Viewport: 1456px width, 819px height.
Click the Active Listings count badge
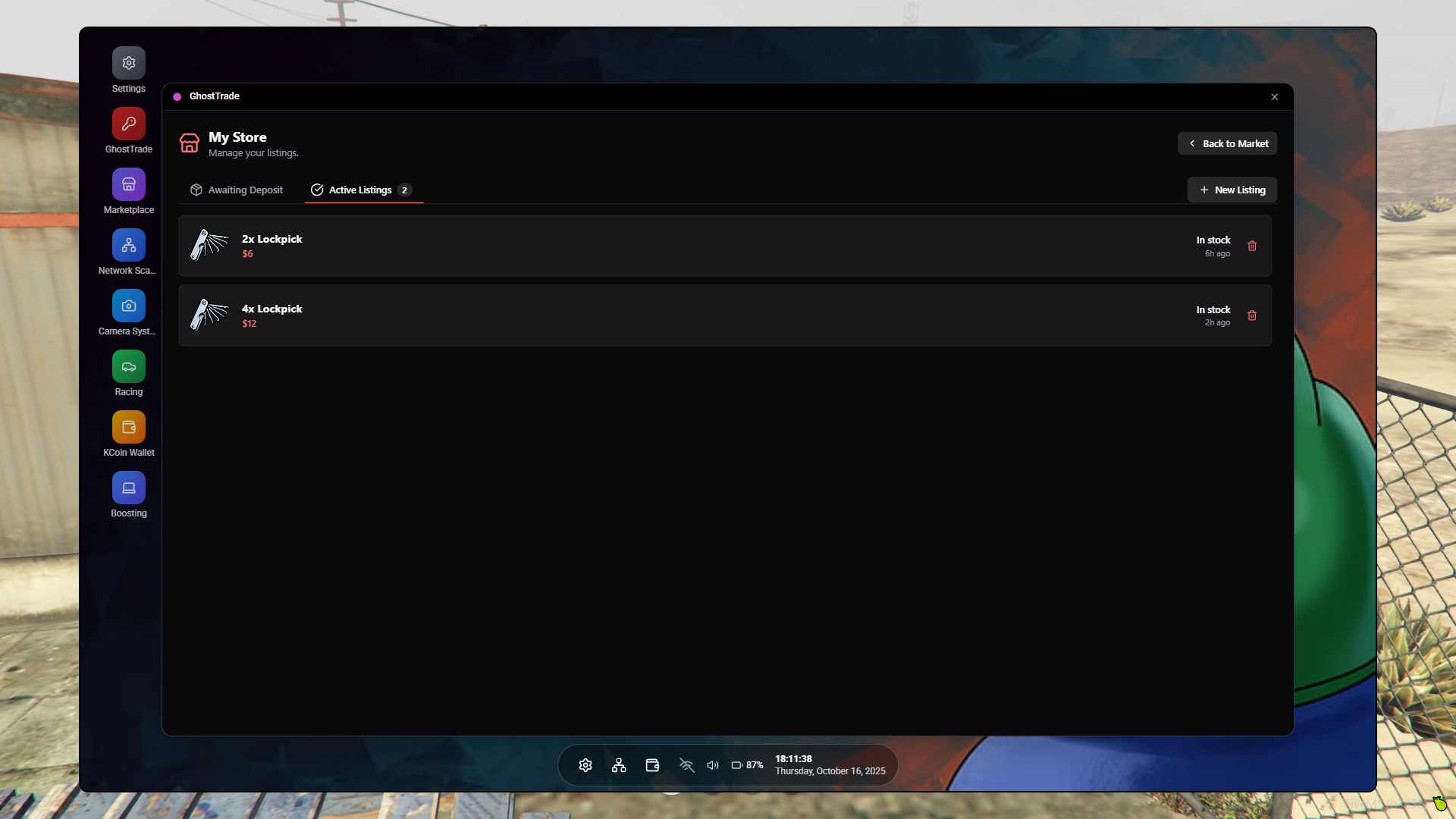[x=404, y=190]
